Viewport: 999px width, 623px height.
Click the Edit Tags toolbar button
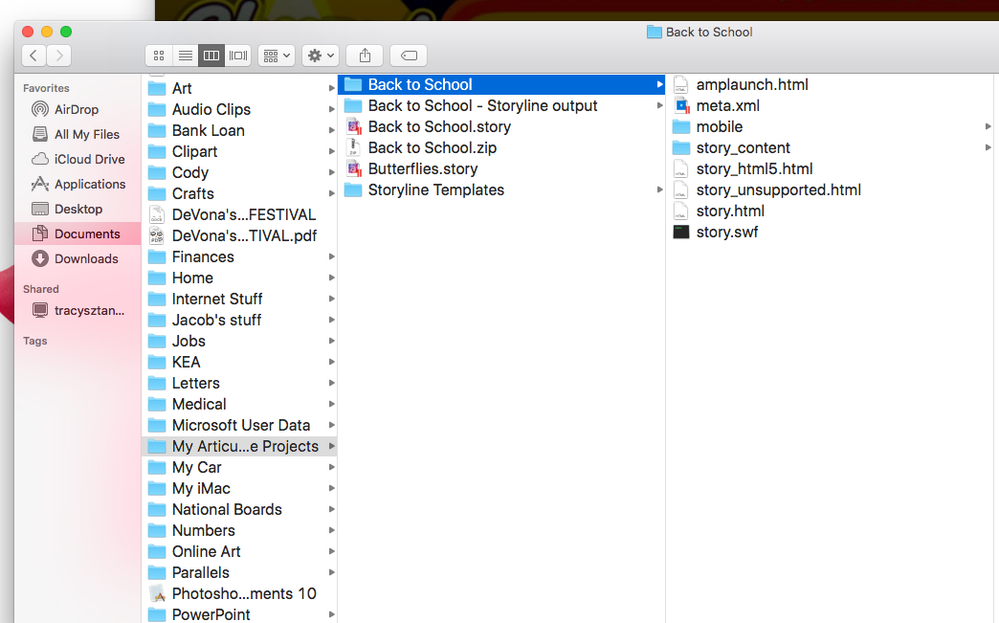[408, 55]
